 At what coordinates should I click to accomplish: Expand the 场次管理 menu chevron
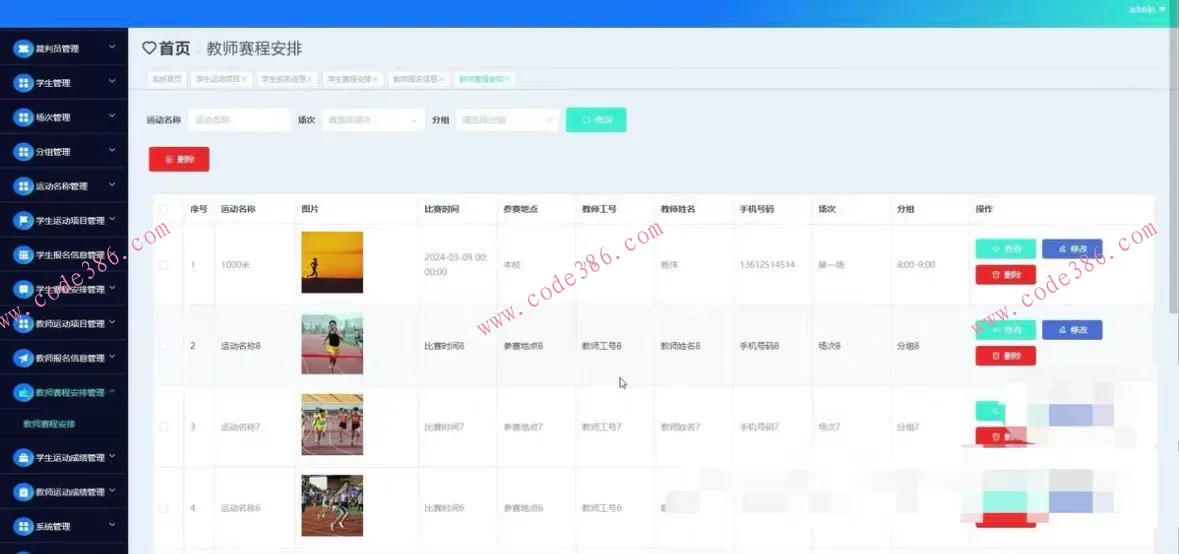[112, 116]
